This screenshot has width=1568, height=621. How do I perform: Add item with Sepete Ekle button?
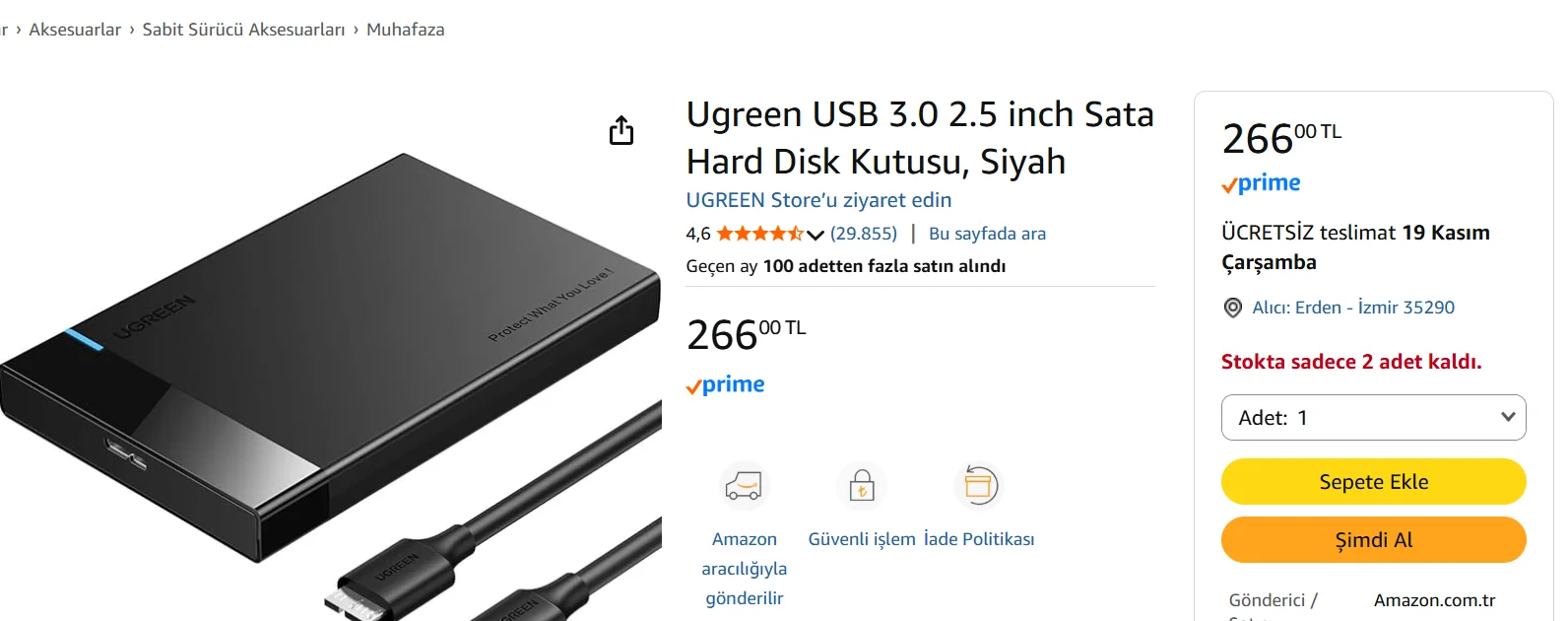tap(1374, 482)
